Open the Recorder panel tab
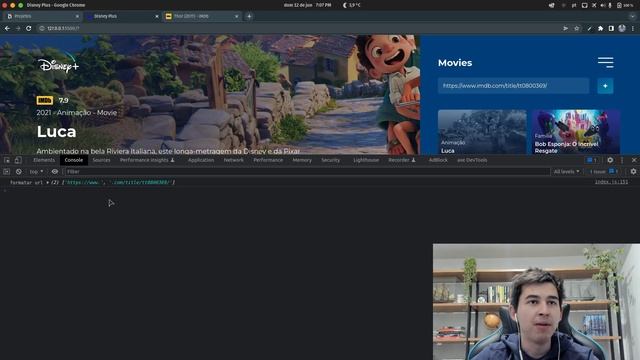640x360 pixels. [x=402, y=160]
